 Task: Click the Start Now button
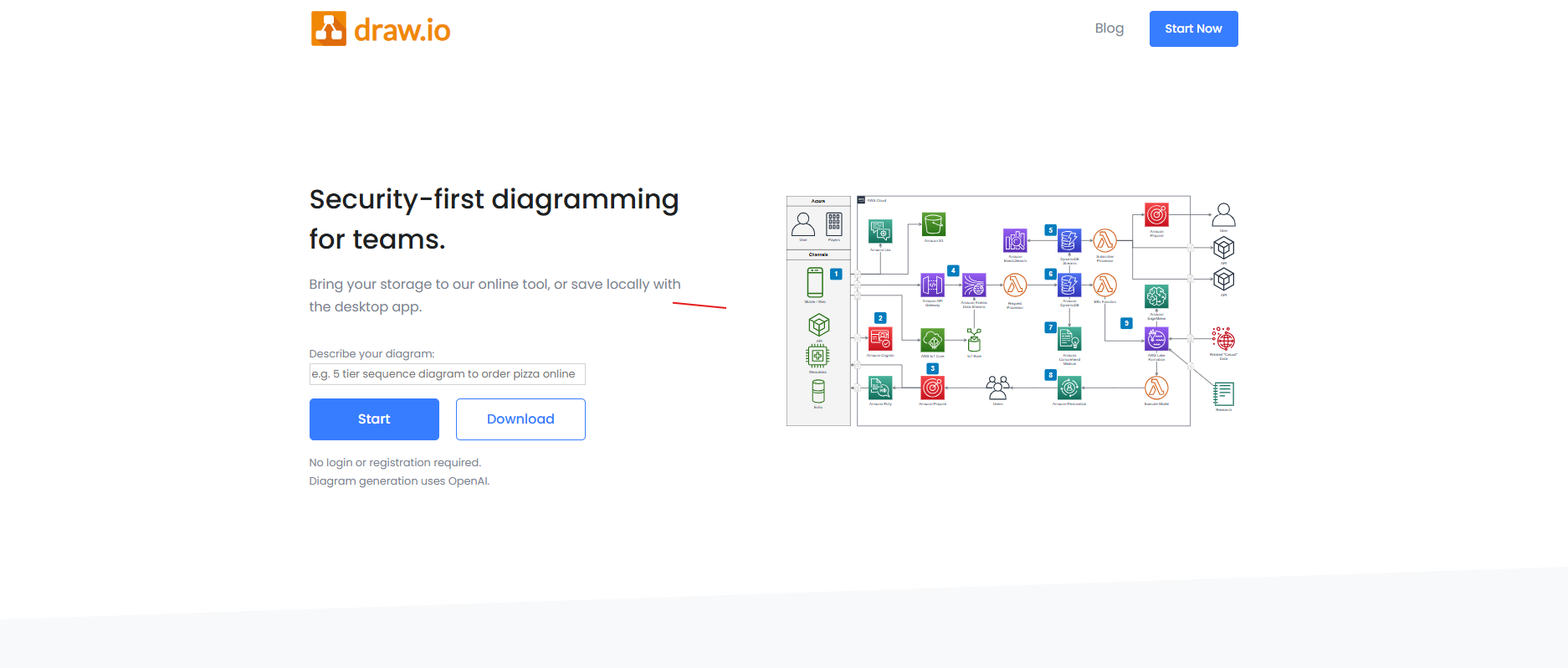(1193, 28)
